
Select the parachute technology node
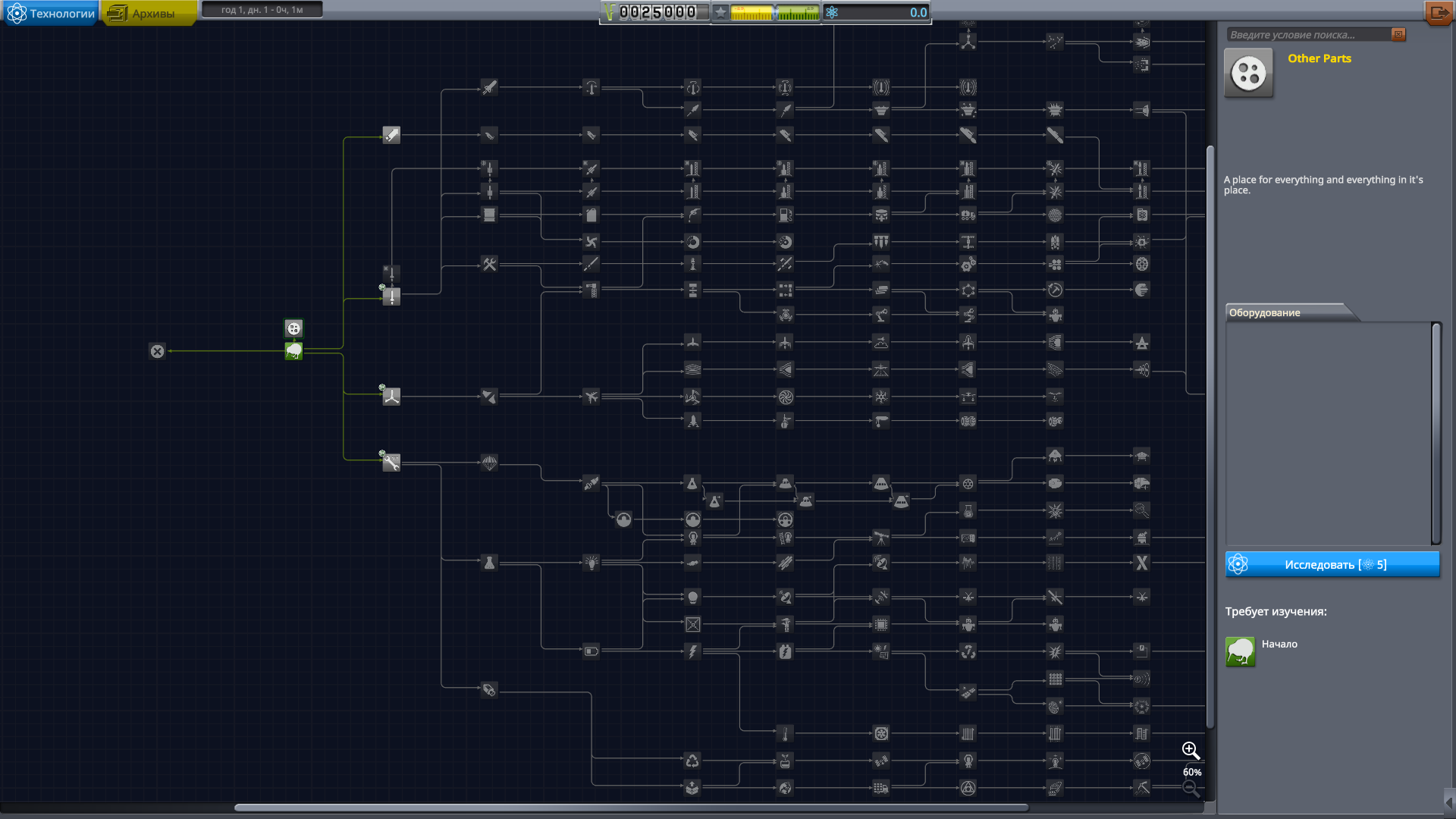[489, 463]
